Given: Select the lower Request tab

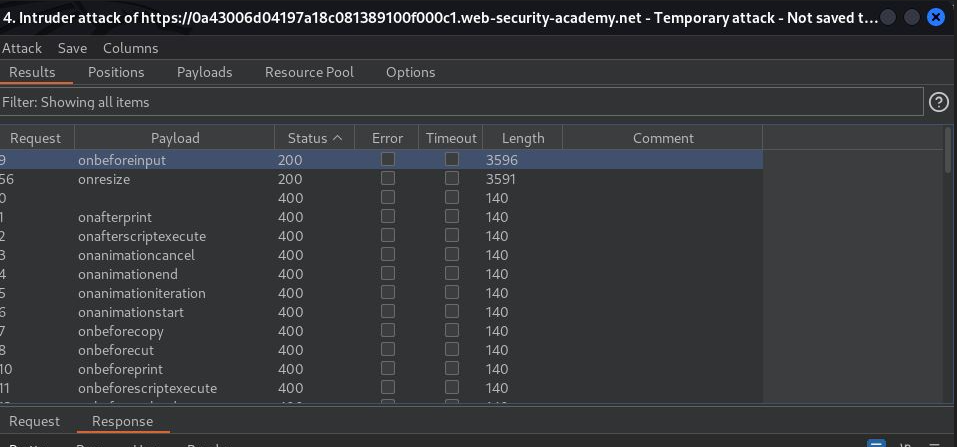Looking at the screenshot, I should click(x=34, y=421).
